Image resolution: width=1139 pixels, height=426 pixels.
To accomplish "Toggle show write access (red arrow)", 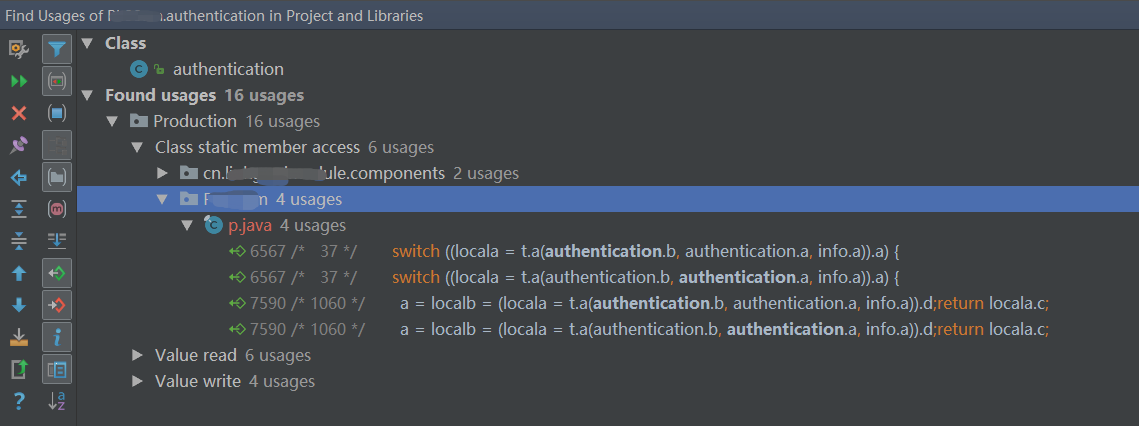I will [x=57, y=305].
